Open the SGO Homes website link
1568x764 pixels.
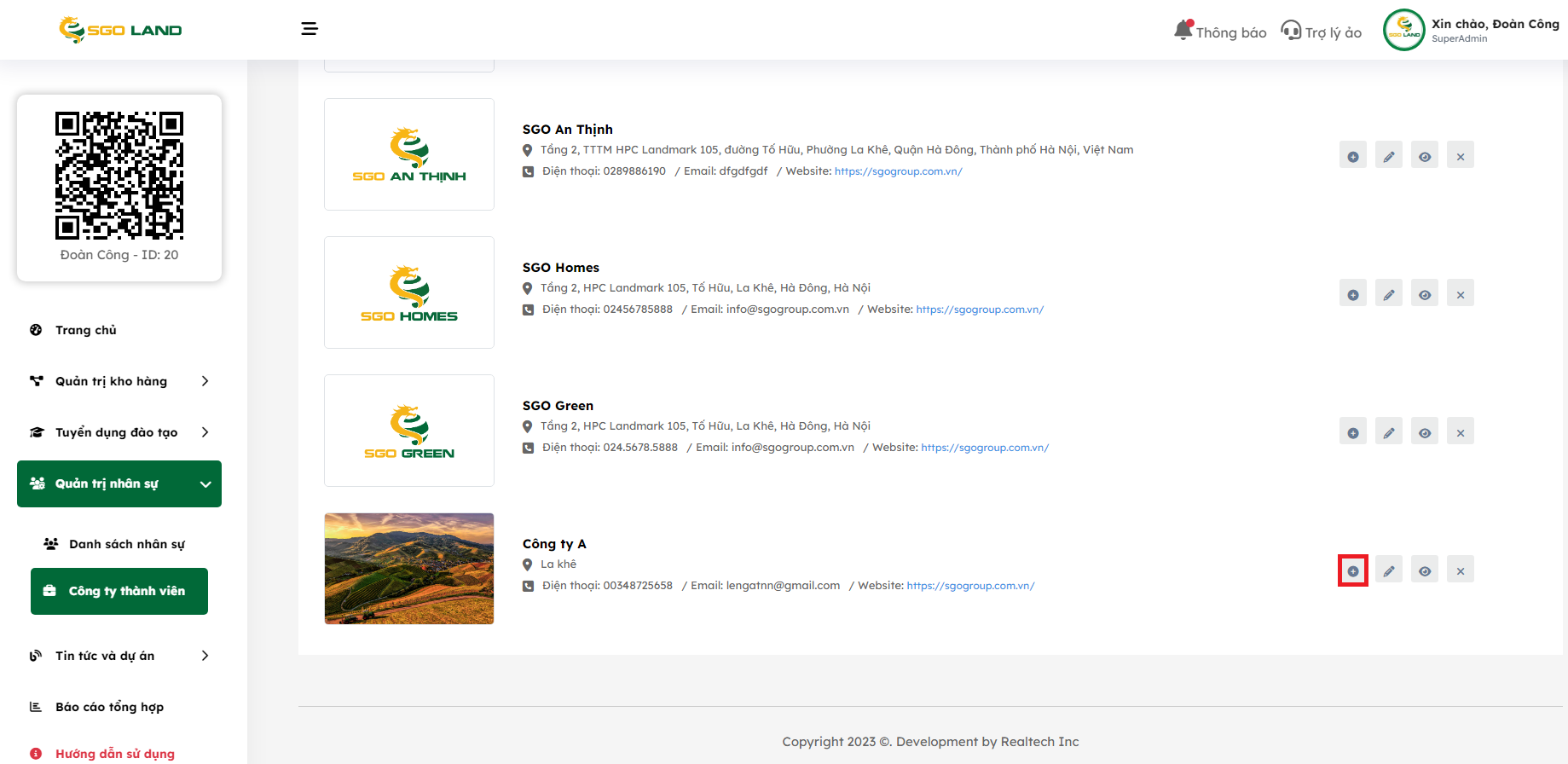coord(980,310)
